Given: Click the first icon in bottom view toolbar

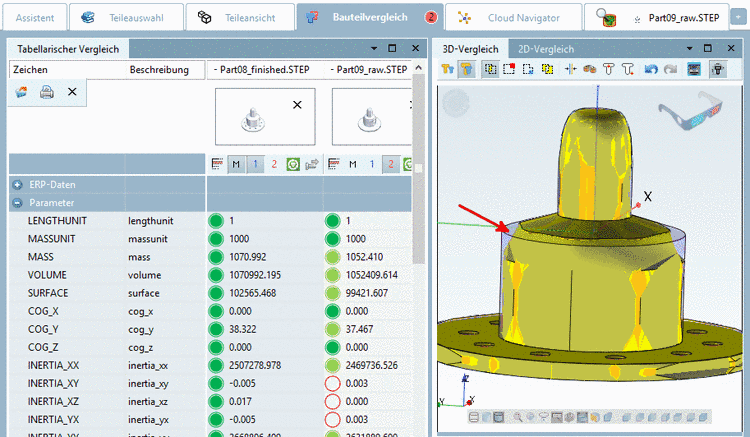Looking at the screenshot, I should click(474, 417).
